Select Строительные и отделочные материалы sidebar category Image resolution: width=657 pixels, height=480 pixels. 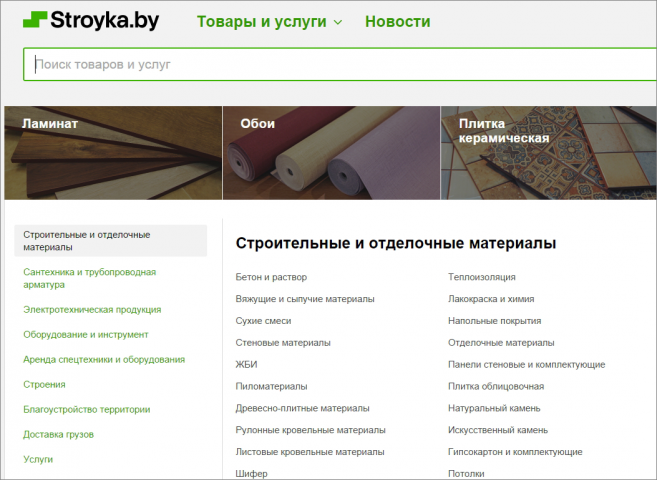coord(111,241)
